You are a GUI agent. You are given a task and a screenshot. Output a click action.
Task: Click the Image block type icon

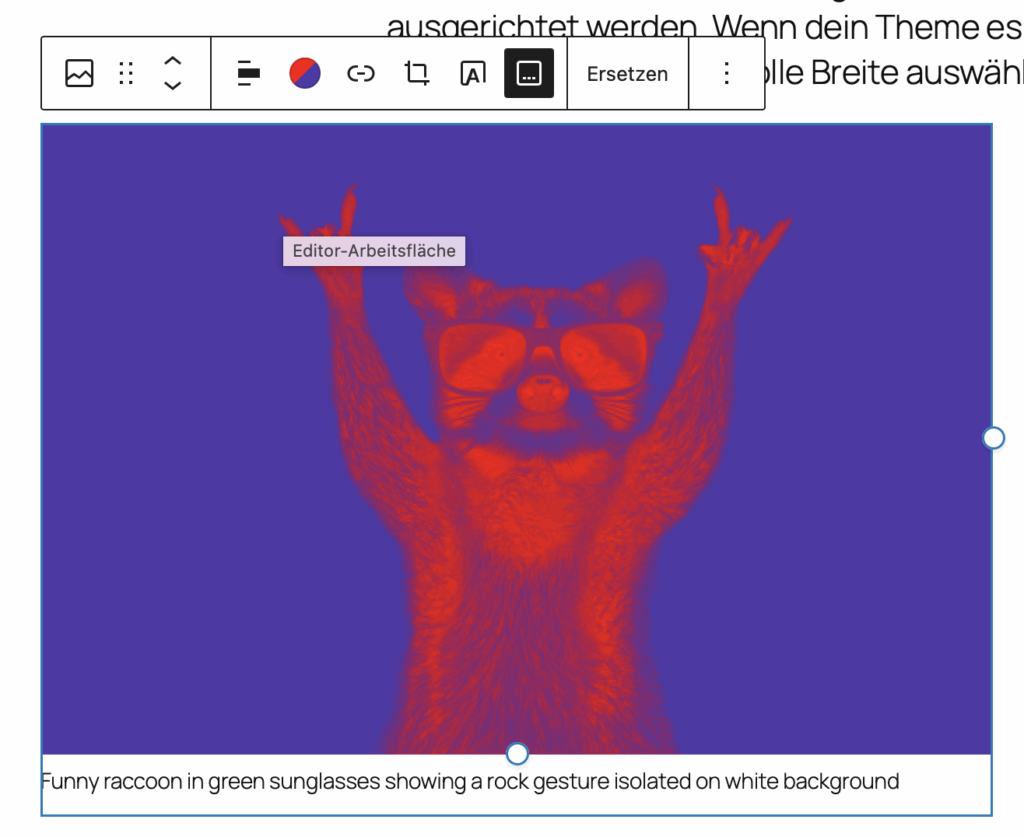tap(79, 73)
